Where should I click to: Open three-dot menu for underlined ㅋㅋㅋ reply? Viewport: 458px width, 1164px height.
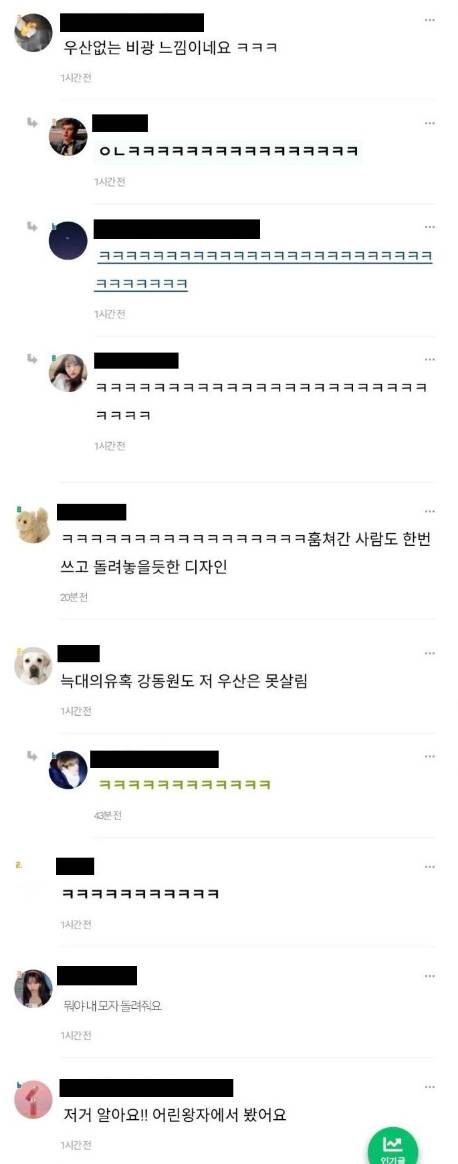point(430,226)
